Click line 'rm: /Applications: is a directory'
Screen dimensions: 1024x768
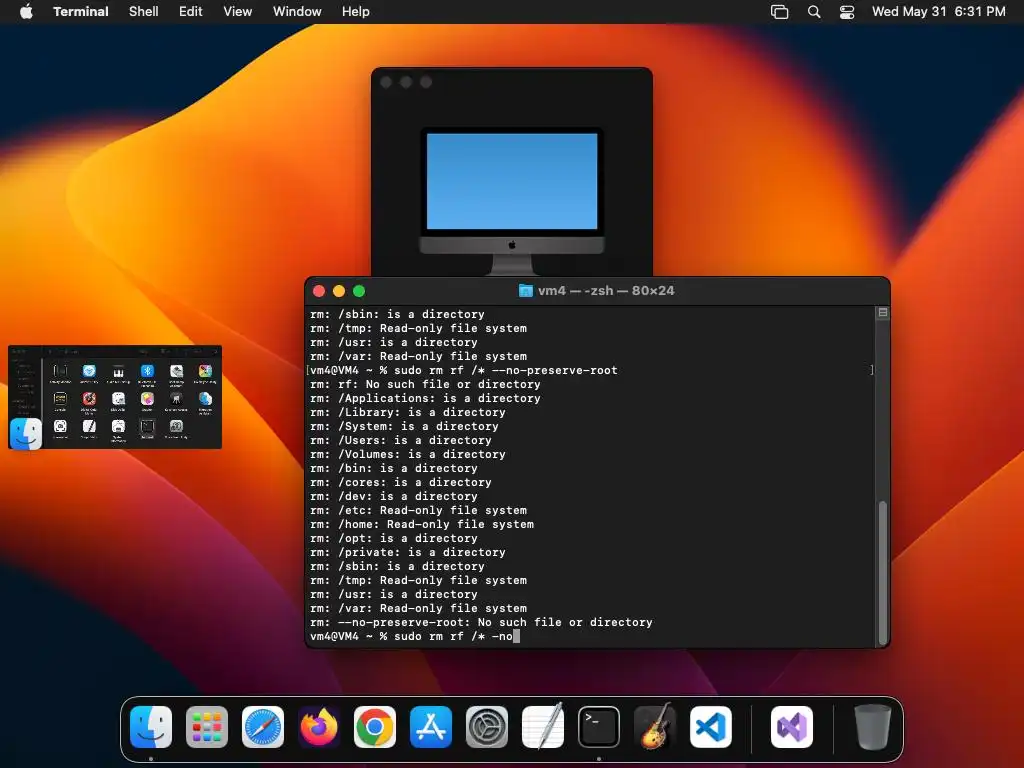point(425,398)
